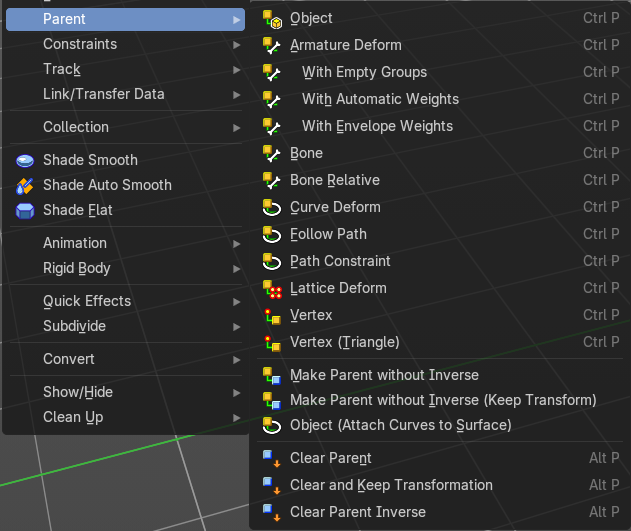Expand the Quick Effects submenu arrow

237,302
